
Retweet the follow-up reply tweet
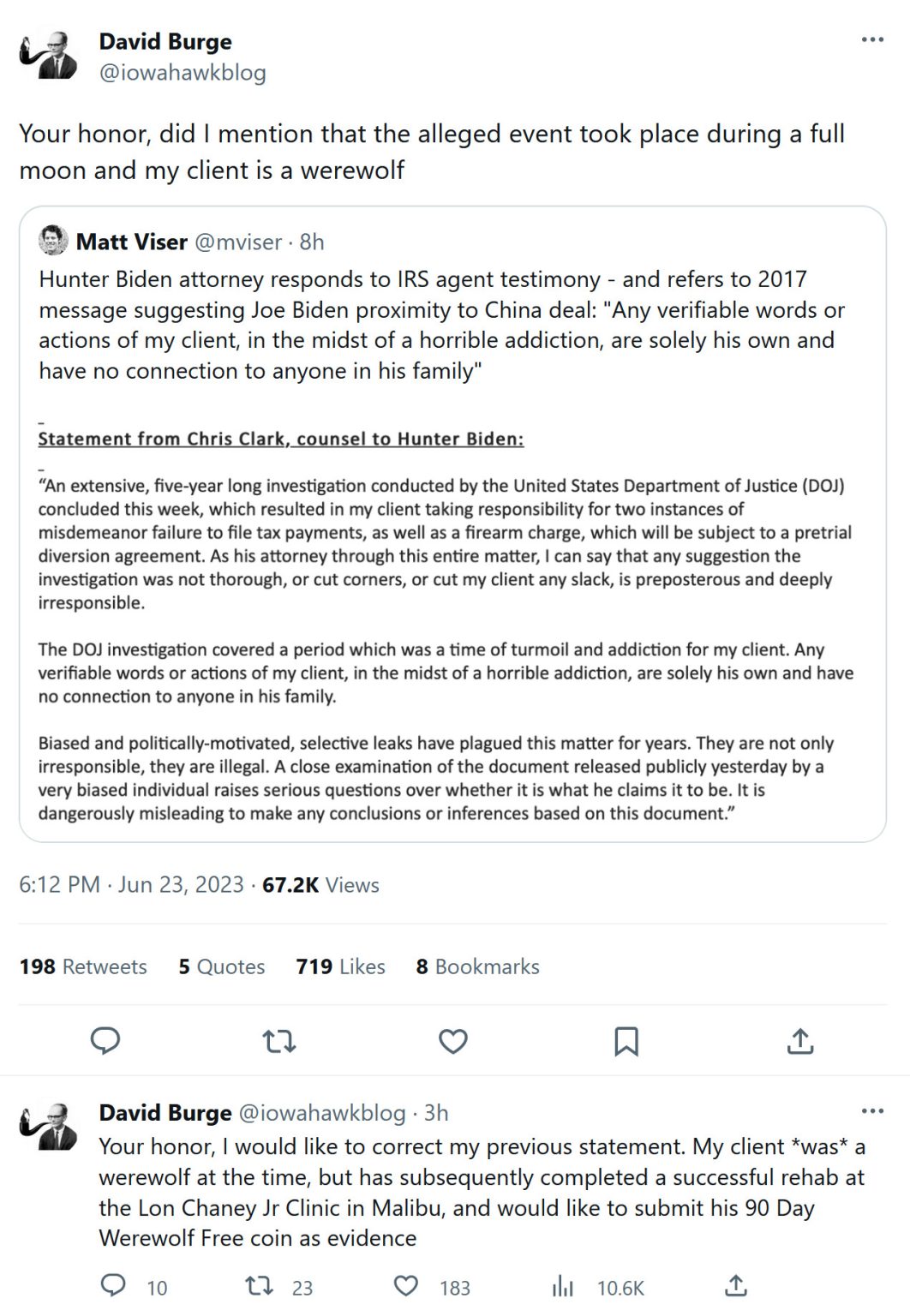click(x=259, y=1286)
